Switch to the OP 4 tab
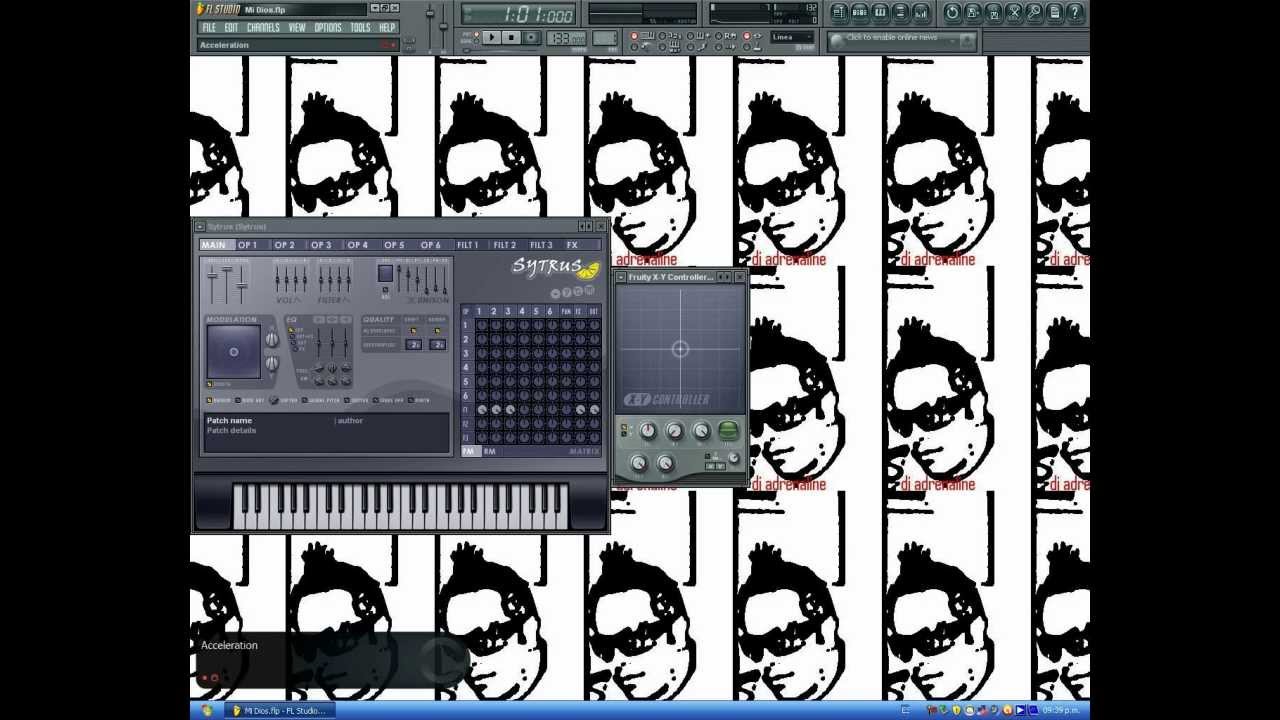 [357, 245]
